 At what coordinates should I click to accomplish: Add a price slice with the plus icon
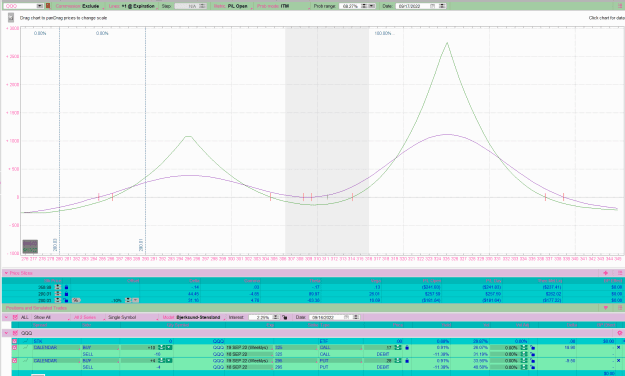click(605, 273)
